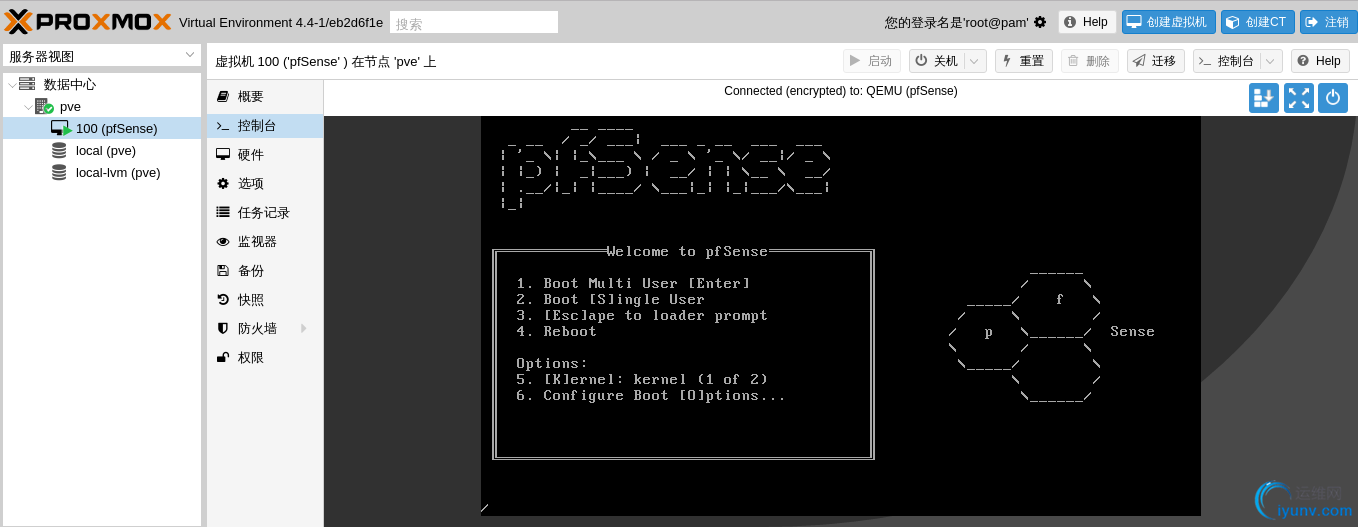The image size is (1358, 527).
Task: Click the 迁移 migrate button
Action: click(x=1155, y=61)
